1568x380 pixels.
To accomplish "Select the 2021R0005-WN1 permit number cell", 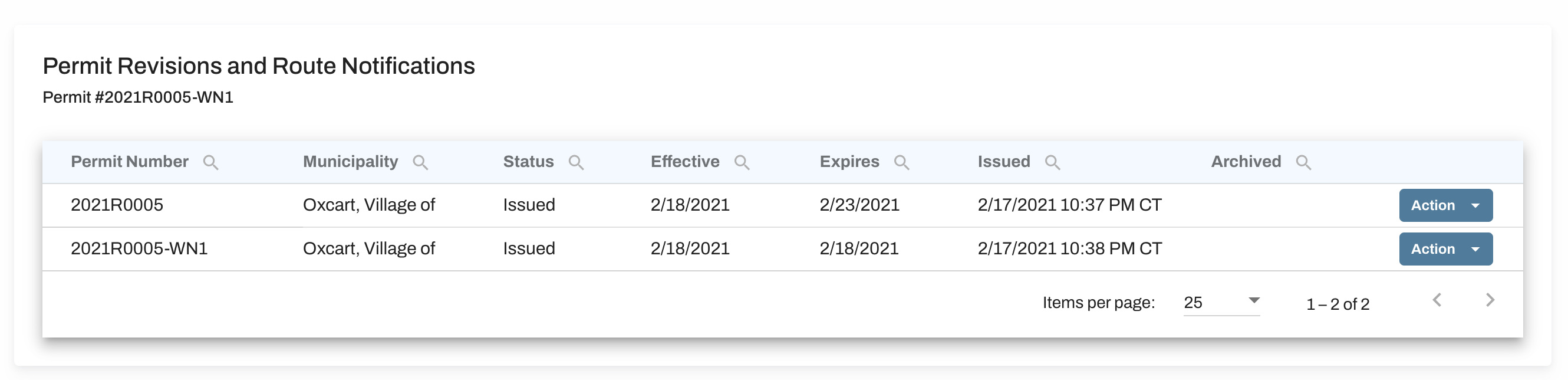I will 139,248.
